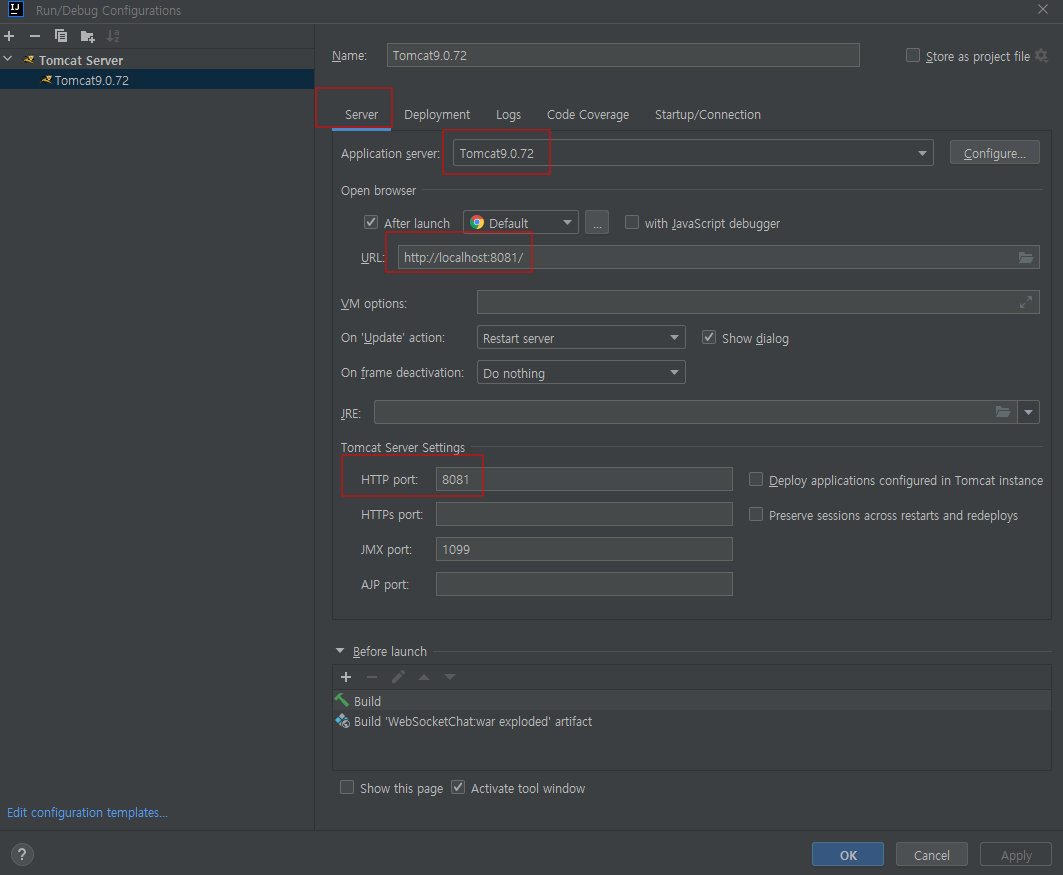
Task: Open the Code Coverage tab
Action: 588,115
